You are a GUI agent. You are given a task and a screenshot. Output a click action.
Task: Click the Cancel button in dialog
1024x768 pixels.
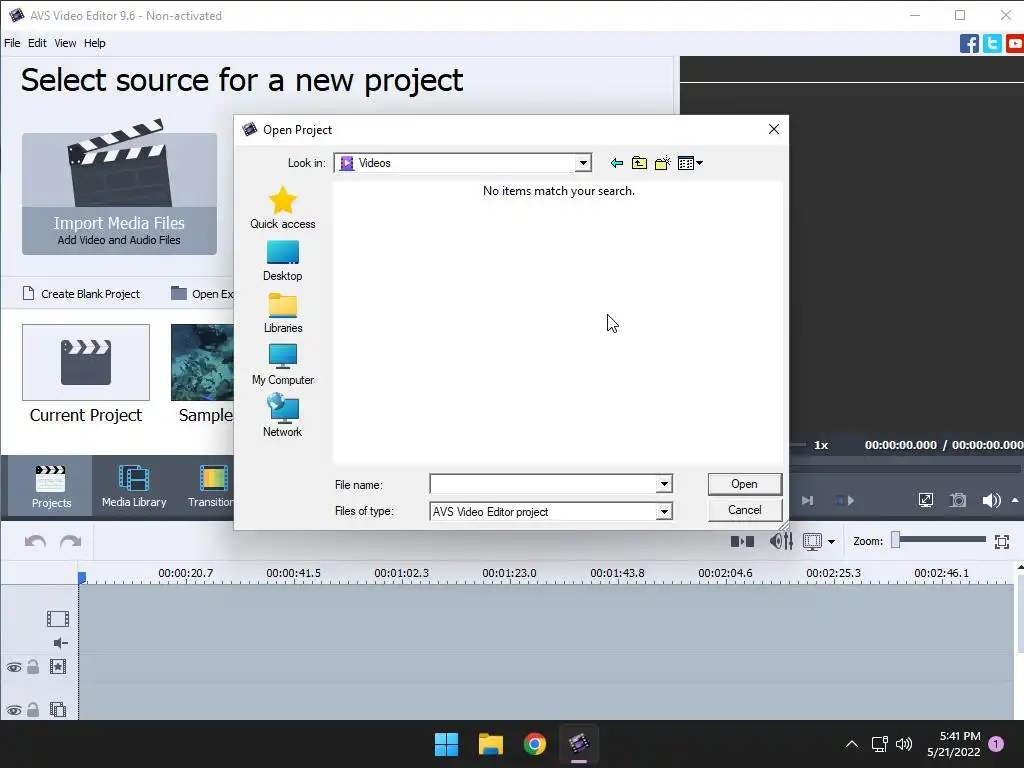tap(744, 510)
